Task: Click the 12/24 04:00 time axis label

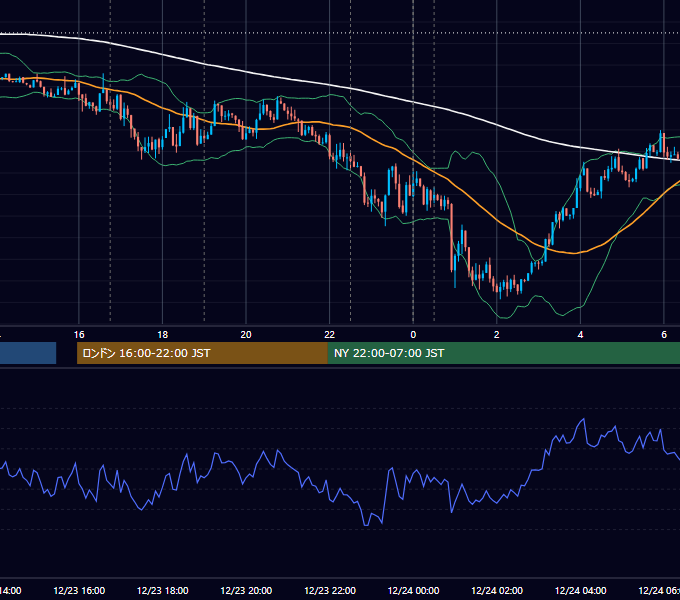Action: click(x=581, y=590)
